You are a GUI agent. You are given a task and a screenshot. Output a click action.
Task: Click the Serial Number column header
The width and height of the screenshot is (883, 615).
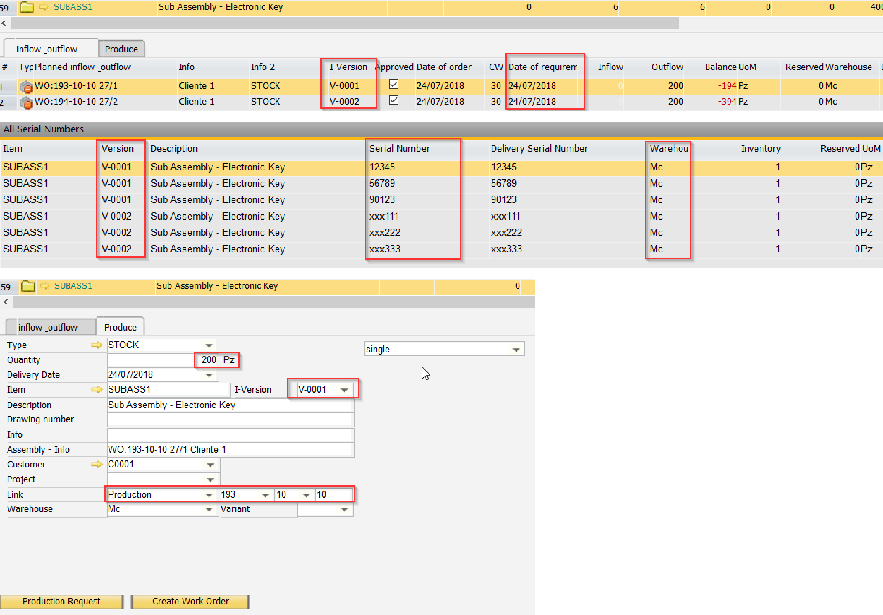point(399,149)
